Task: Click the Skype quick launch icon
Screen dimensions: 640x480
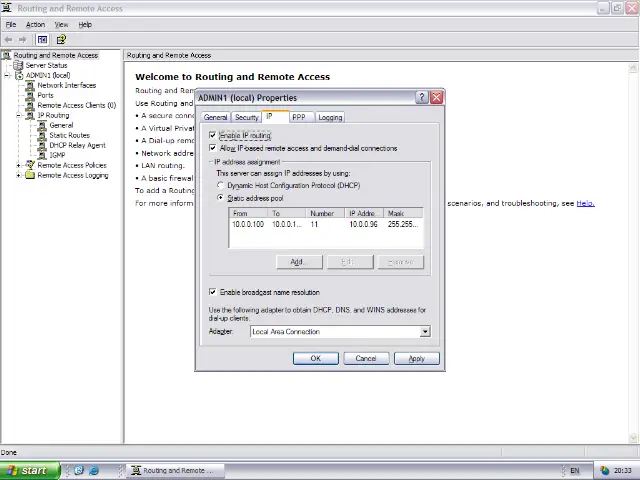Action: (x=79, y=470)
